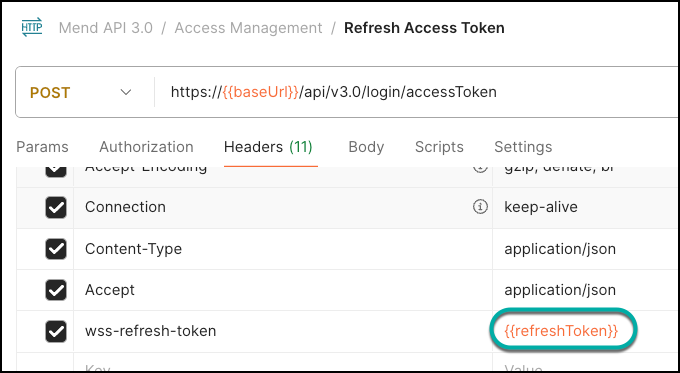Disable the Accept header checkbox

[56, 290]
